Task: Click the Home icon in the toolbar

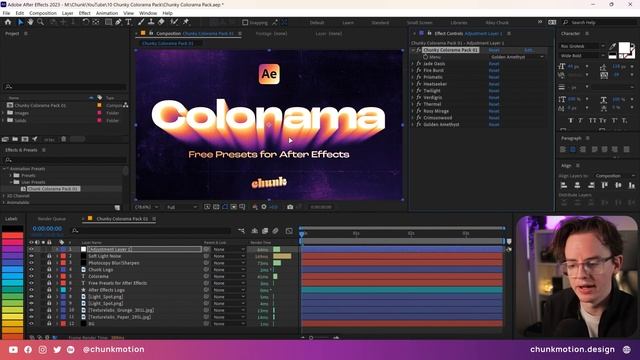Action: tap(8, 22)
